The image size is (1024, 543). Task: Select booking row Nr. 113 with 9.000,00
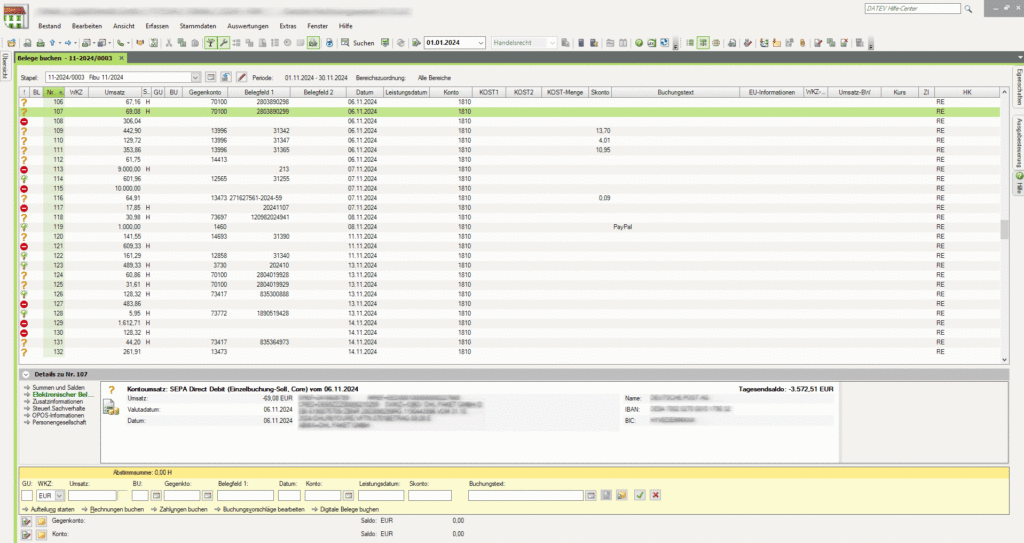pyautogui.click(x=509, y=169)
